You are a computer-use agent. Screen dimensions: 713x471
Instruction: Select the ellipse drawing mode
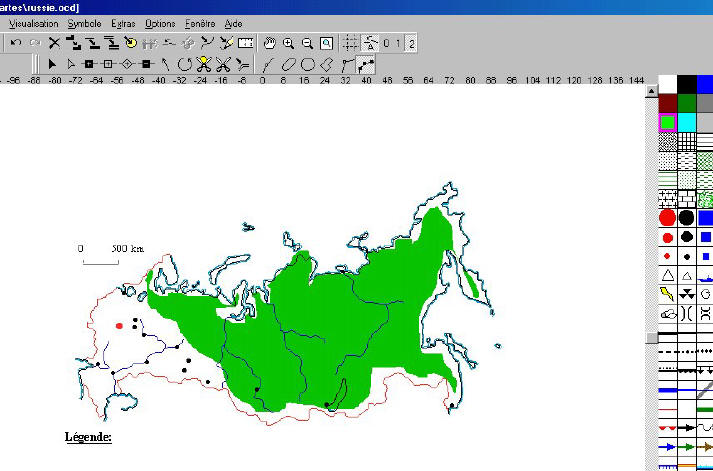[288, 64]
